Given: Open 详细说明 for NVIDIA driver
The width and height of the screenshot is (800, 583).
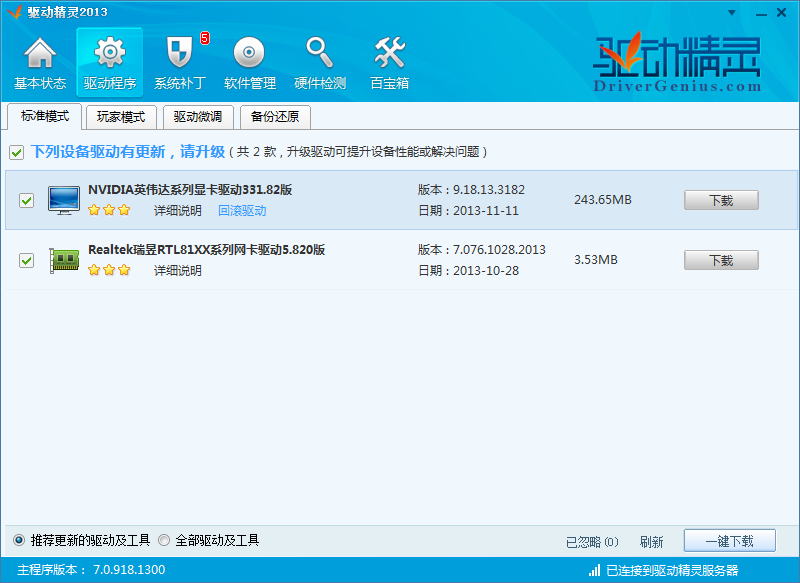Looking at the screenshot, I should click(178, 211).
